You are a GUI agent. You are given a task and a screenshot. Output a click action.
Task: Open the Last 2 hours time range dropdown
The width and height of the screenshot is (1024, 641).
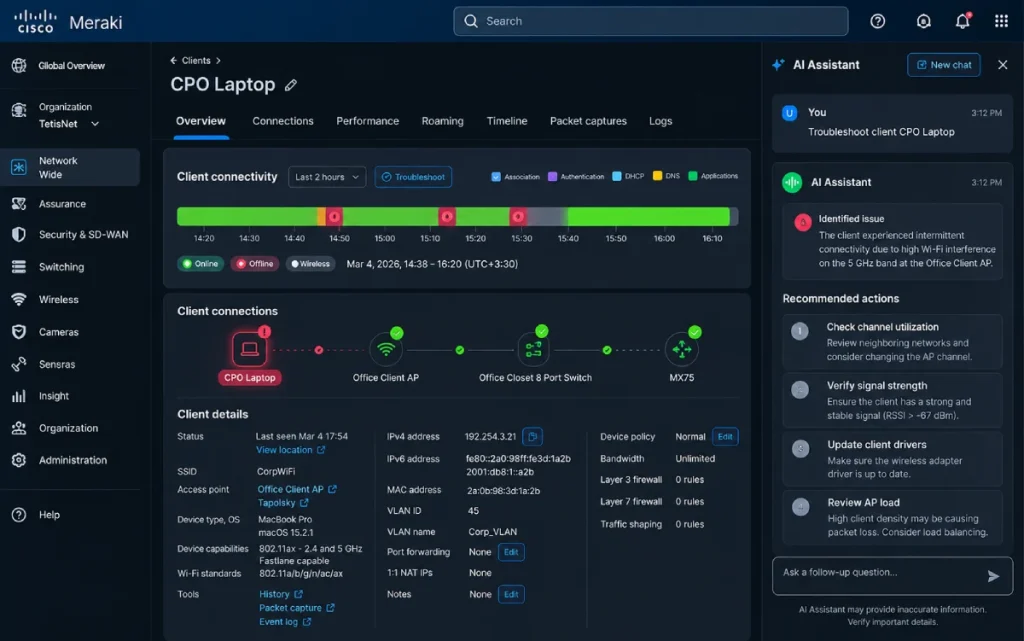(x=327, y=177)
